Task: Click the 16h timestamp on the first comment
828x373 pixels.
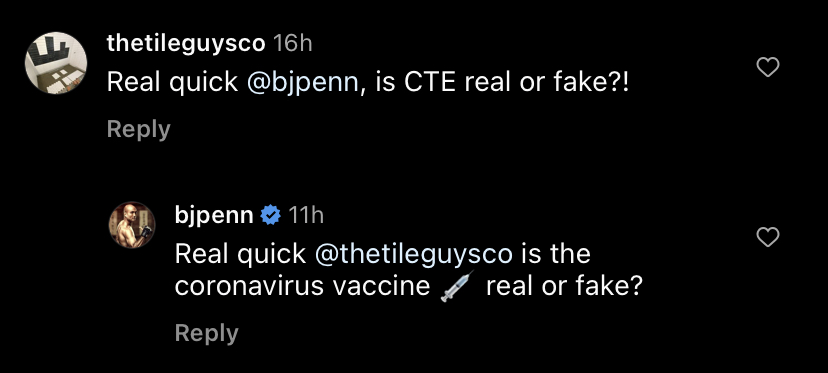Action: pyautogui.click(x=293, y=43)
